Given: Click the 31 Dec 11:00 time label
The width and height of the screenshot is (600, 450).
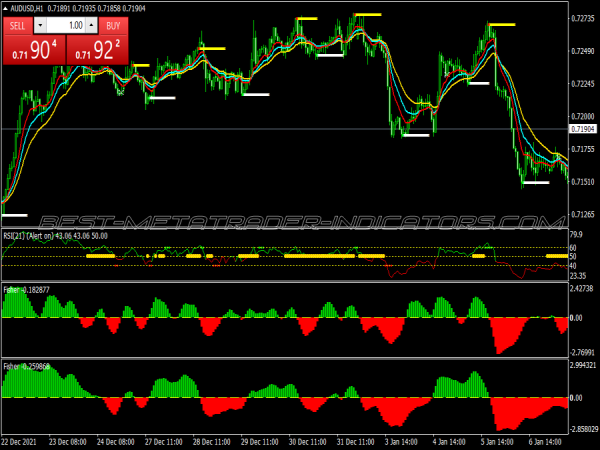Looking at the screenshot, I should (355, 442).
